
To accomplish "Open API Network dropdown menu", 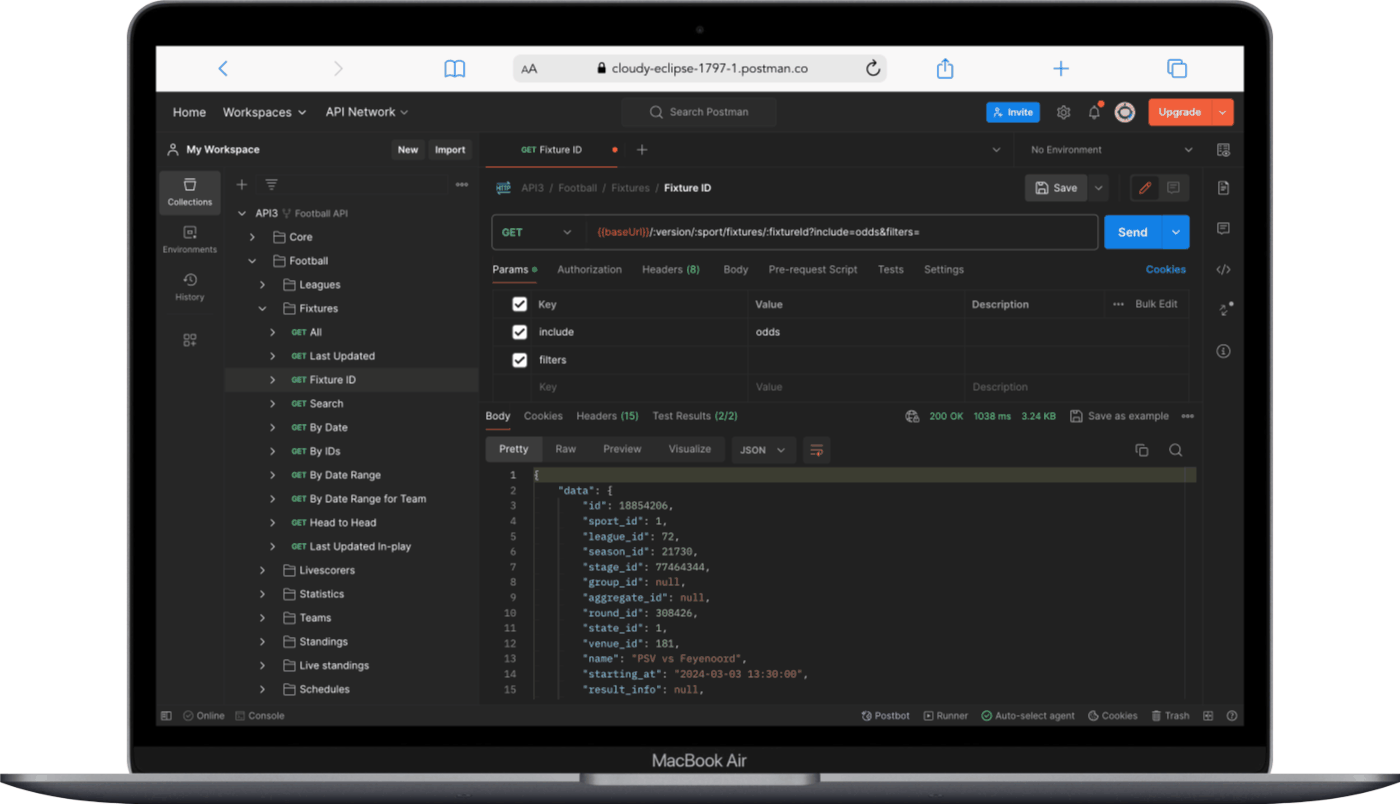I will [x=366, y=112].
